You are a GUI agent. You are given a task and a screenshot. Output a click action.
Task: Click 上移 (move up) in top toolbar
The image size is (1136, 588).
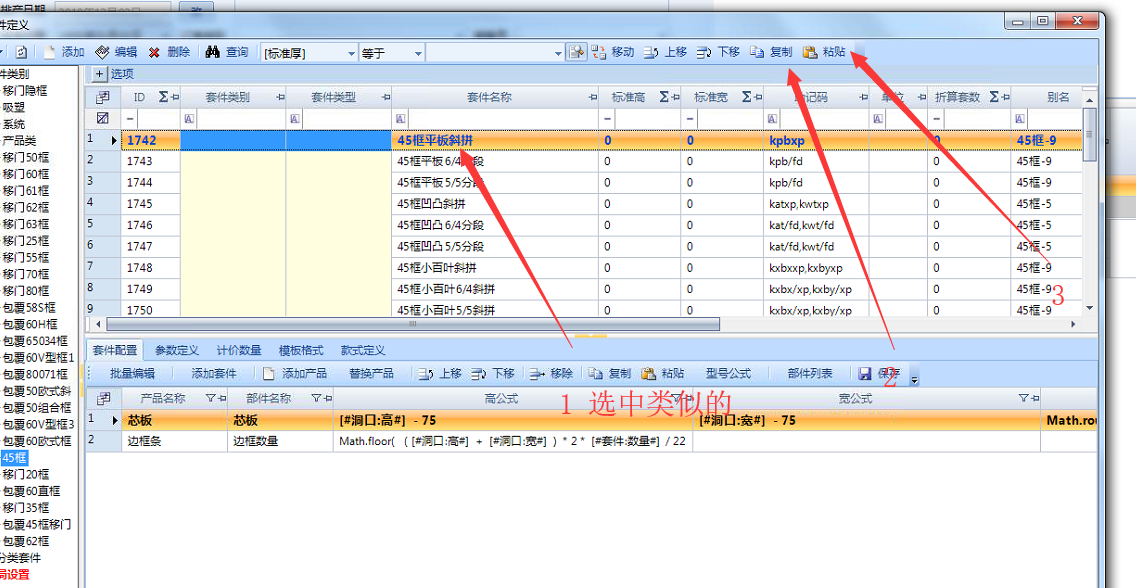(x=652, y=52)
